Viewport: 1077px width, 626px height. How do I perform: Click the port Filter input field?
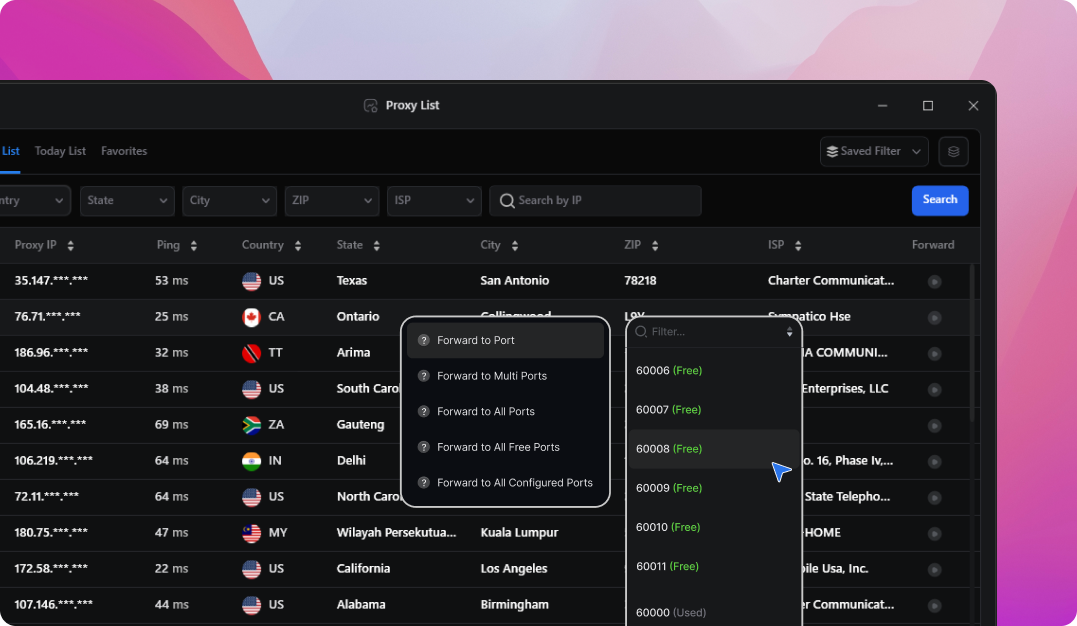pyautogui.click(x=714, y=332)
